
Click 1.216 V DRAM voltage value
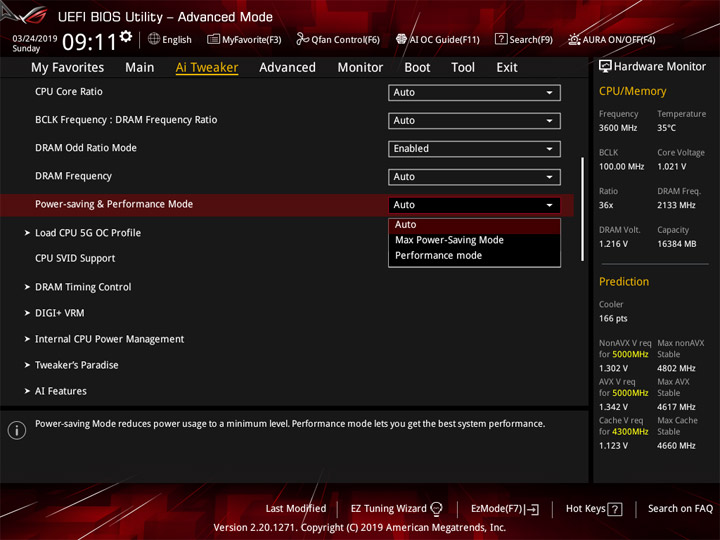(x=613, y=244)
